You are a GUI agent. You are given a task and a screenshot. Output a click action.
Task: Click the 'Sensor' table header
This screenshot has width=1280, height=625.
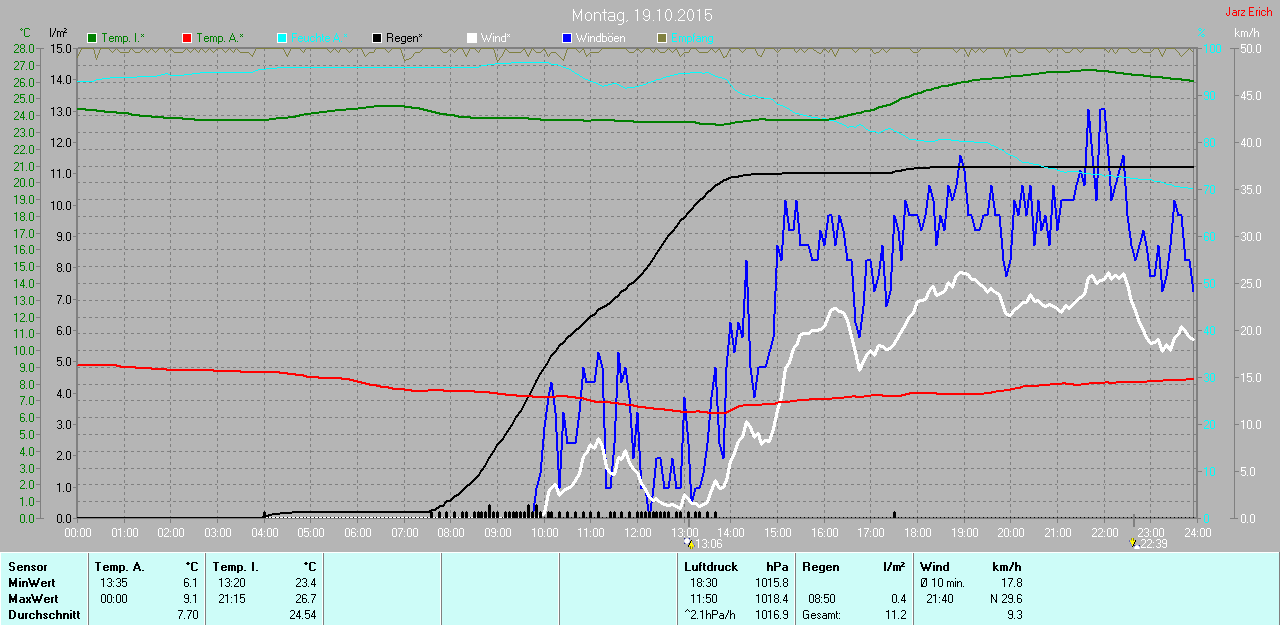point(27,567)
